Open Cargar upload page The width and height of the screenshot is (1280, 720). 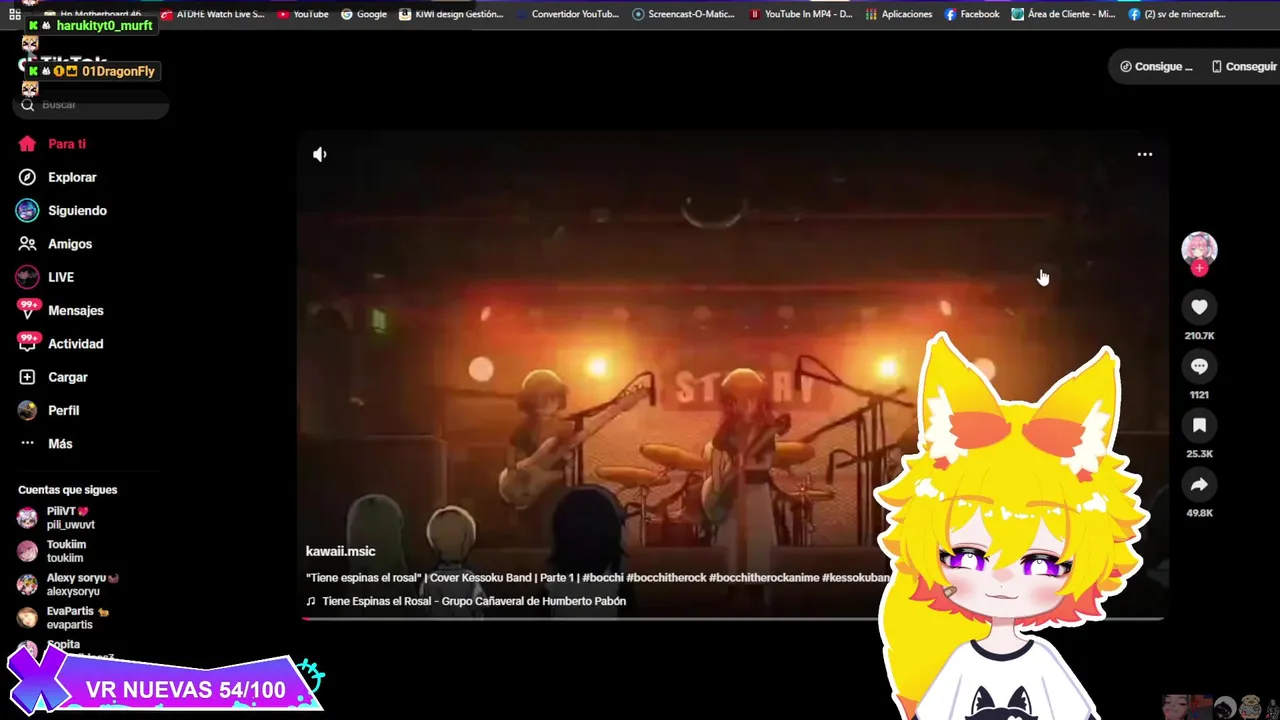(54, 377)
